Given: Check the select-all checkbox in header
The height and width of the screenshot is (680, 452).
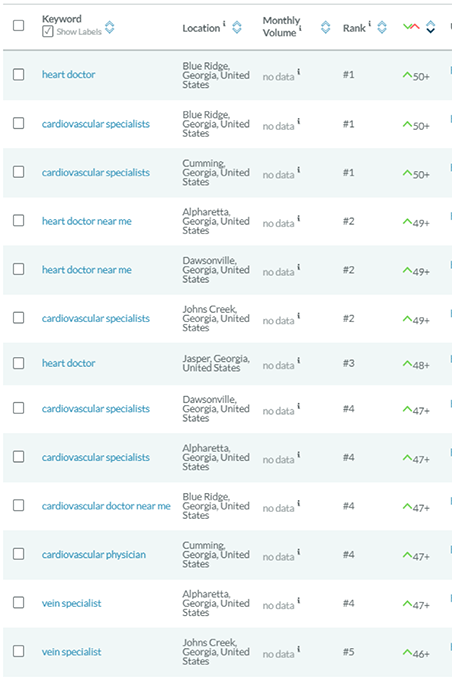Looking at the screenshot, I should click(19, 26).
